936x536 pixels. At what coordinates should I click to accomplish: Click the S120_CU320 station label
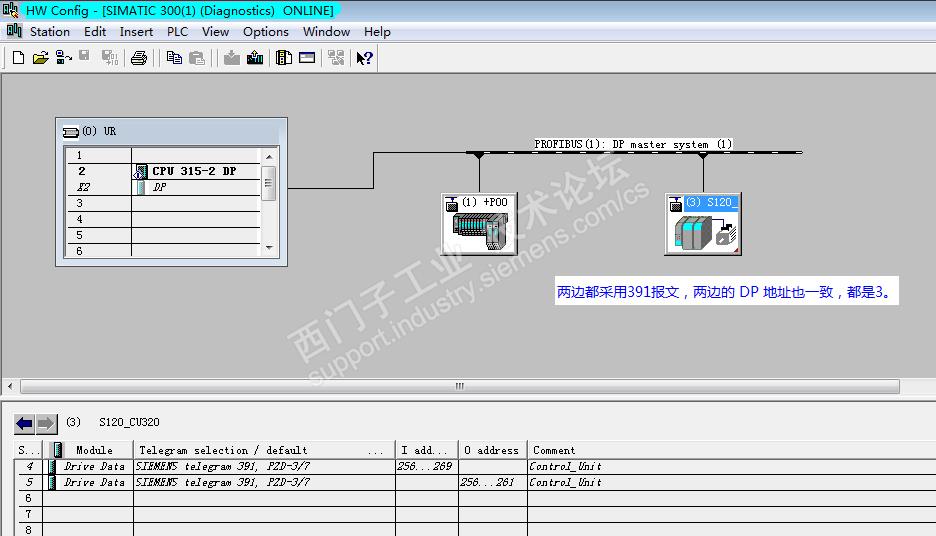coord(129,422)
